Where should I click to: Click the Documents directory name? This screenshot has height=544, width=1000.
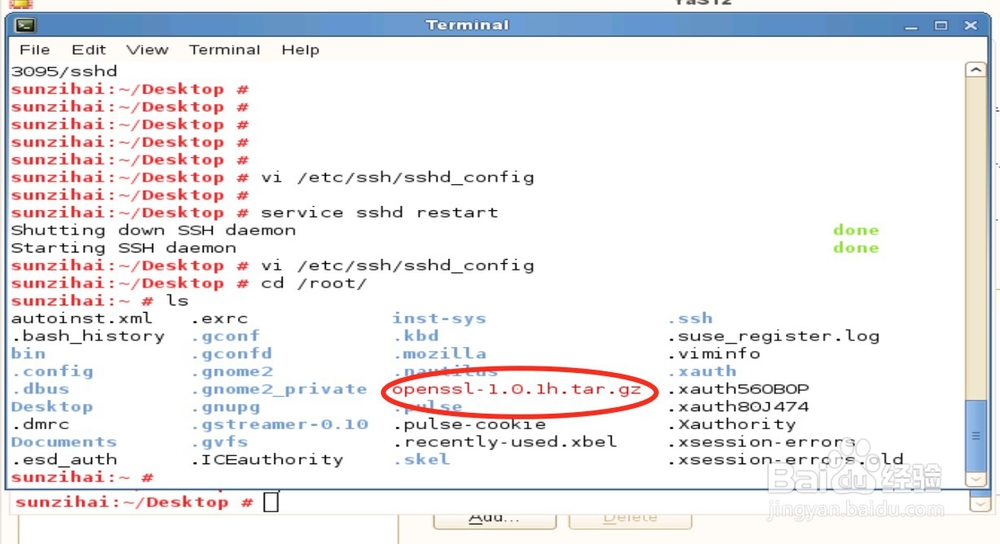pyautogui.click(x=64, y=442)
